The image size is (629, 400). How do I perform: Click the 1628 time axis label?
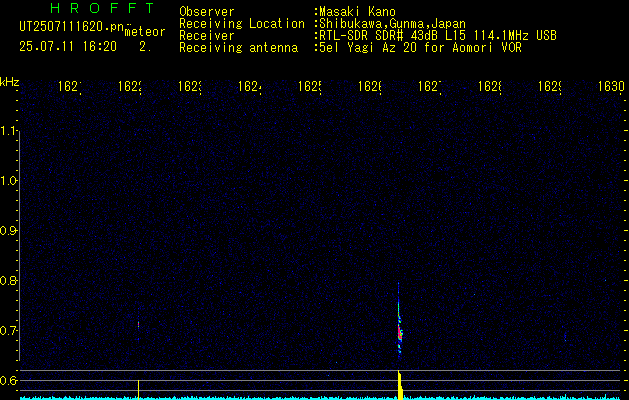(490, 87)
